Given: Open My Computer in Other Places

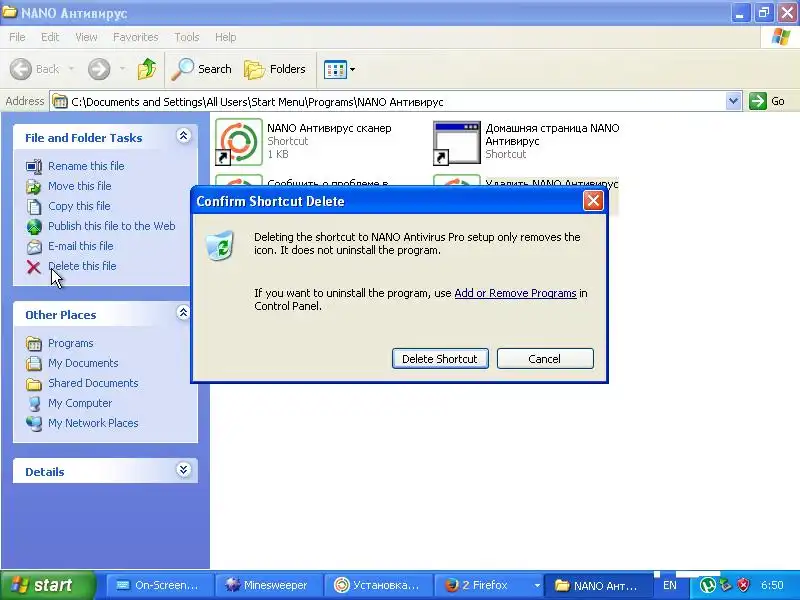Looking at the screenshot, I should 80,403.
